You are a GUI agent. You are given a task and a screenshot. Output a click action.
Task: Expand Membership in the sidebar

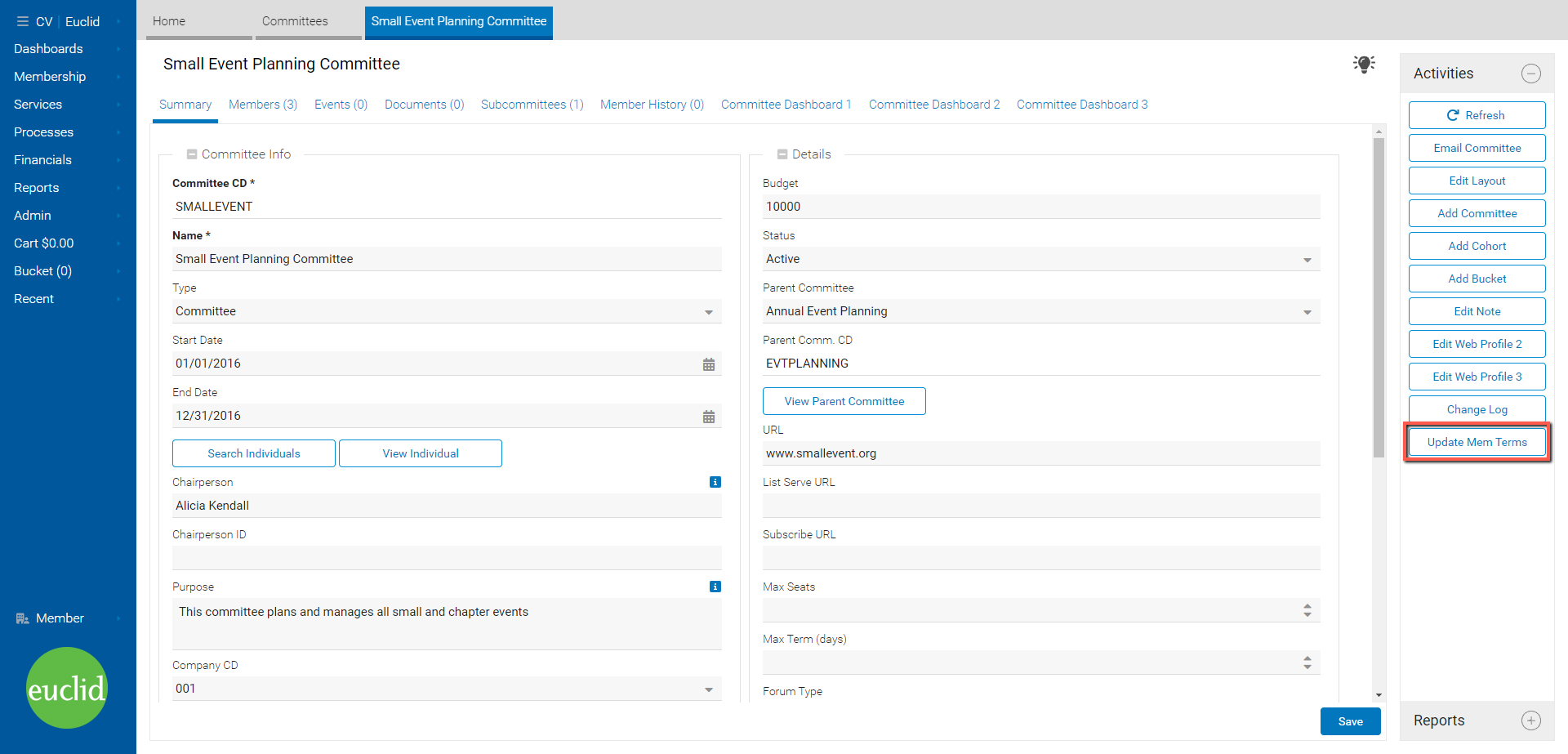[68, 77]
